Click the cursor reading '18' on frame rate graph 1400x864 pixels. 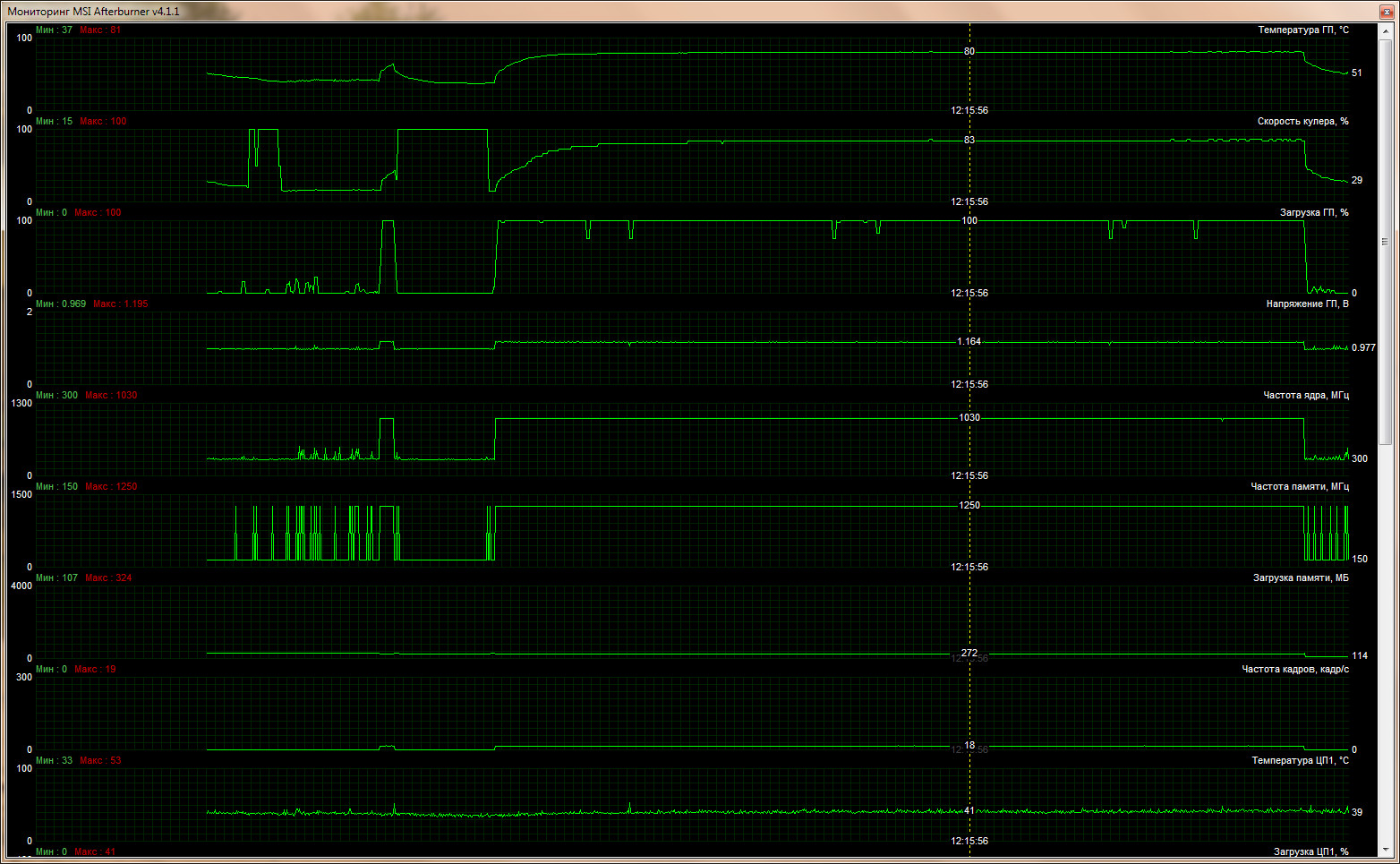pos(969,746)
